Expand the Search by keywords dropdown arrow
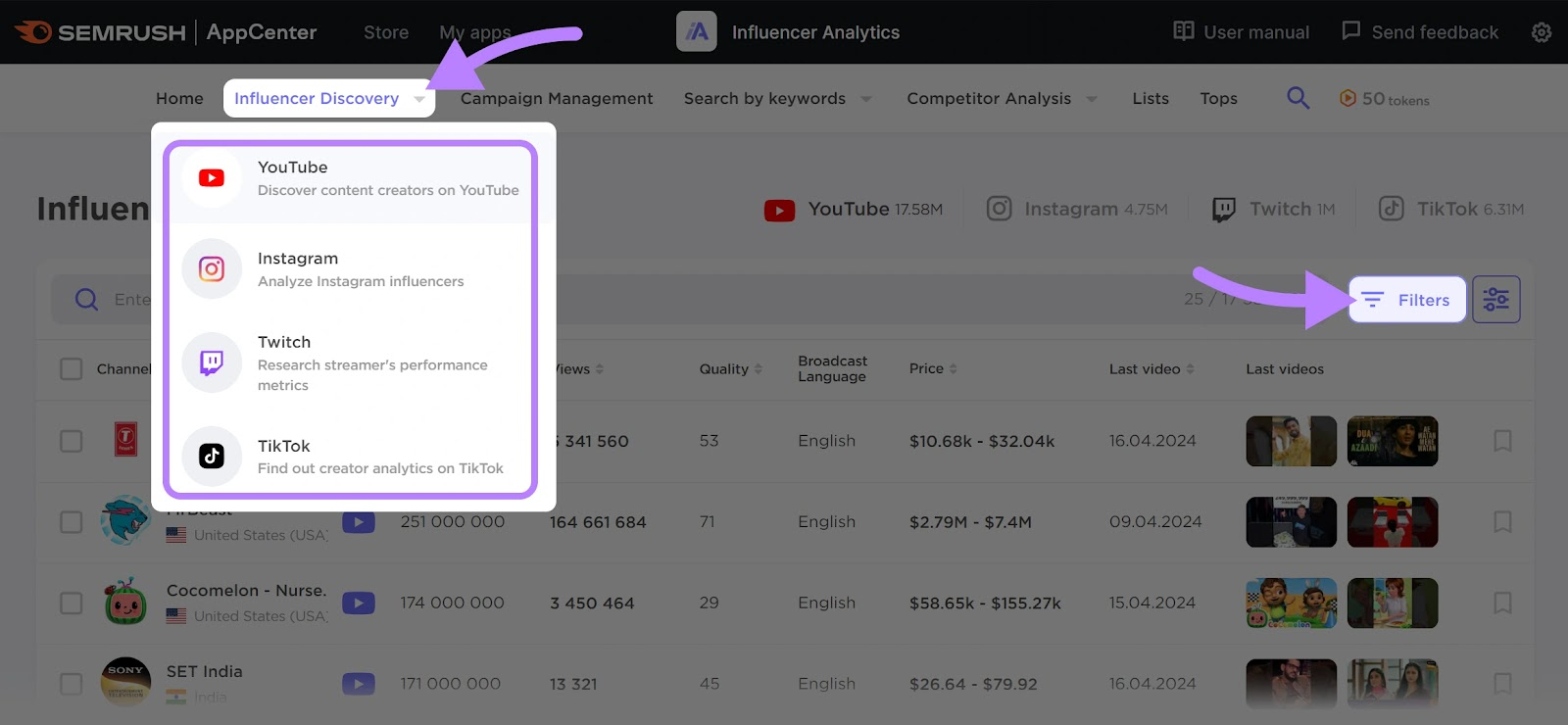This screenshot has width=1568, height=725. click(x=866, y=99)
